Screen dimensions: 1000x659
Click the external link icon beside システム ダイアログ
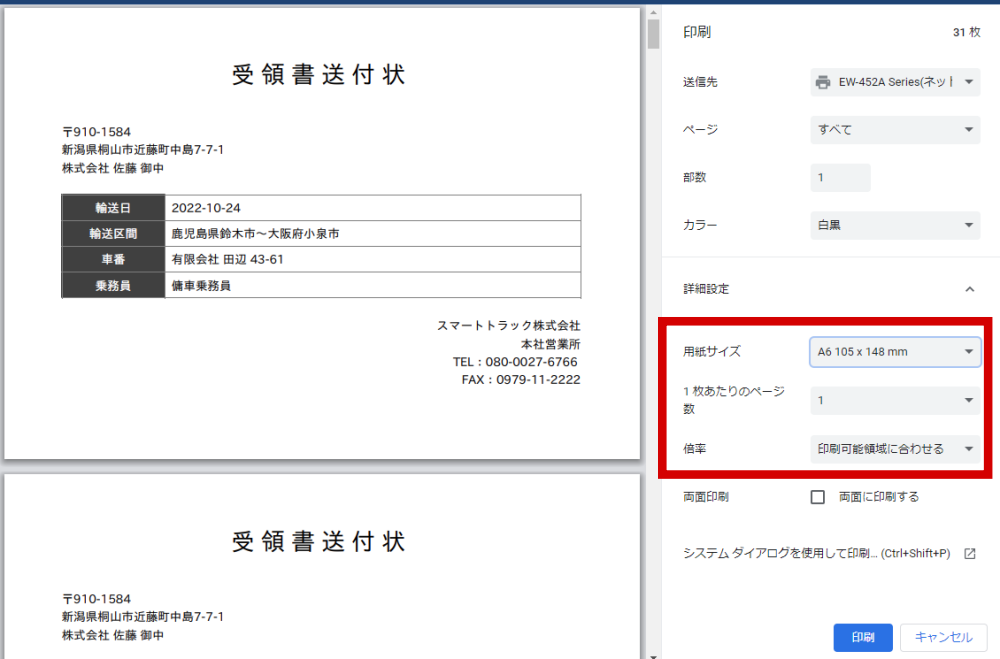(969, 553)
